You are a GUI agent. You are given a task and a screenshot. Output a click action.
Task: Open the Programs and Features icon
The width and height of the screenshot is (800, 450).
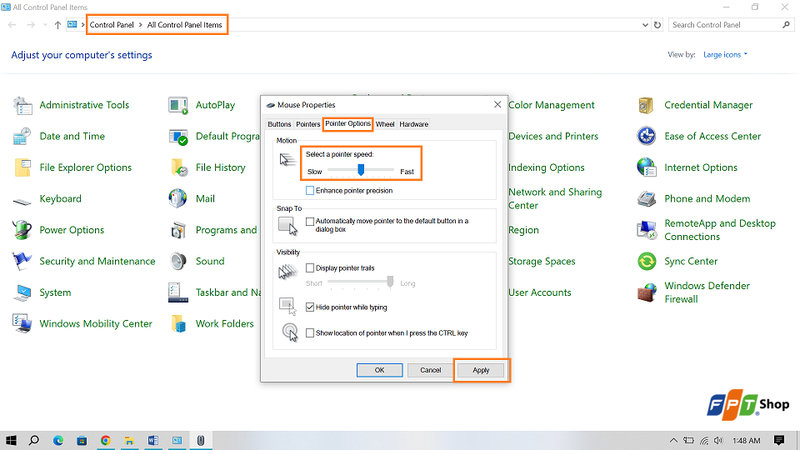coord(178,231)
